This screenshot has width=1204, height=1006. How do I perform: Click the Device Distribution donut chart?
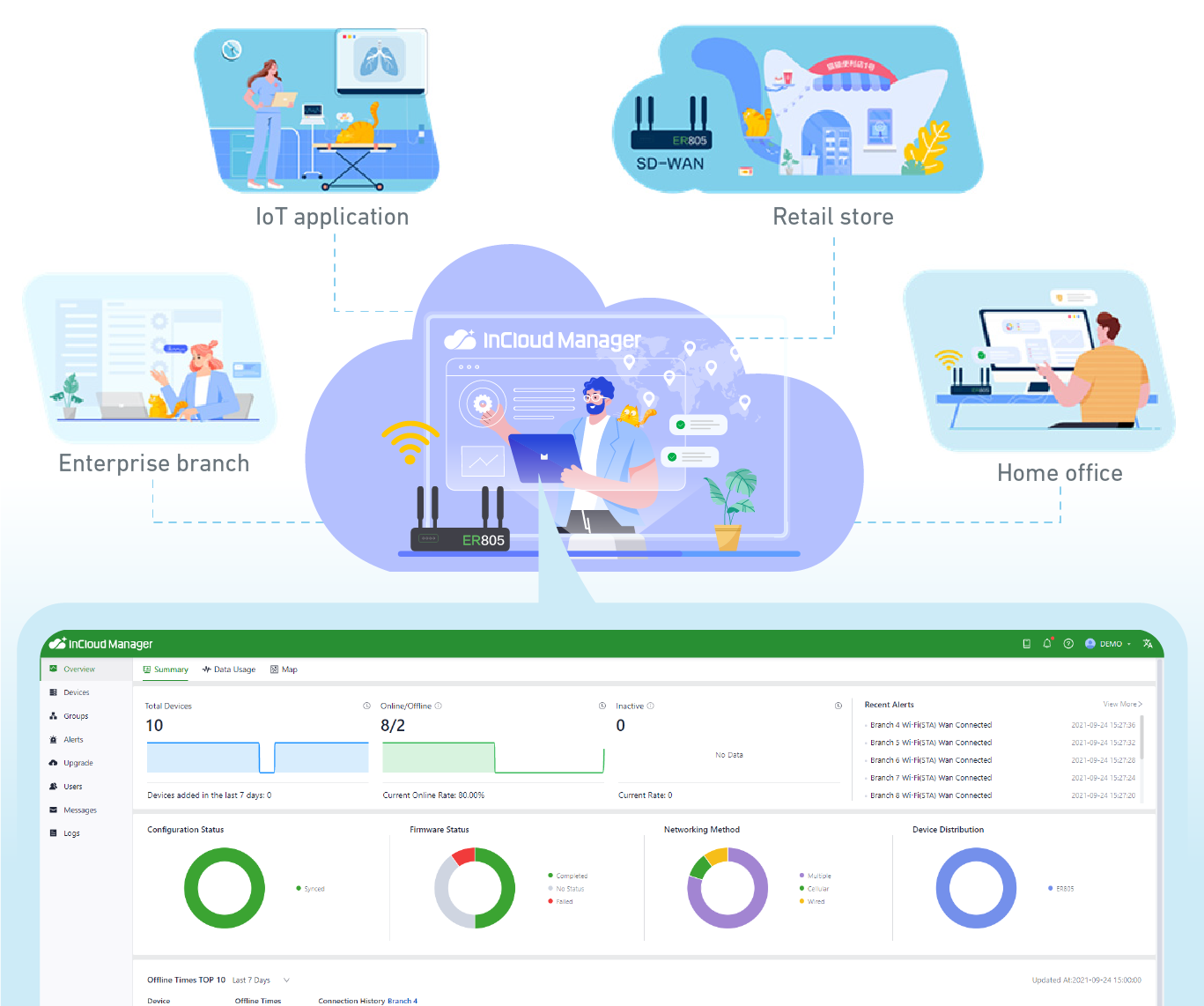point(976,888)
